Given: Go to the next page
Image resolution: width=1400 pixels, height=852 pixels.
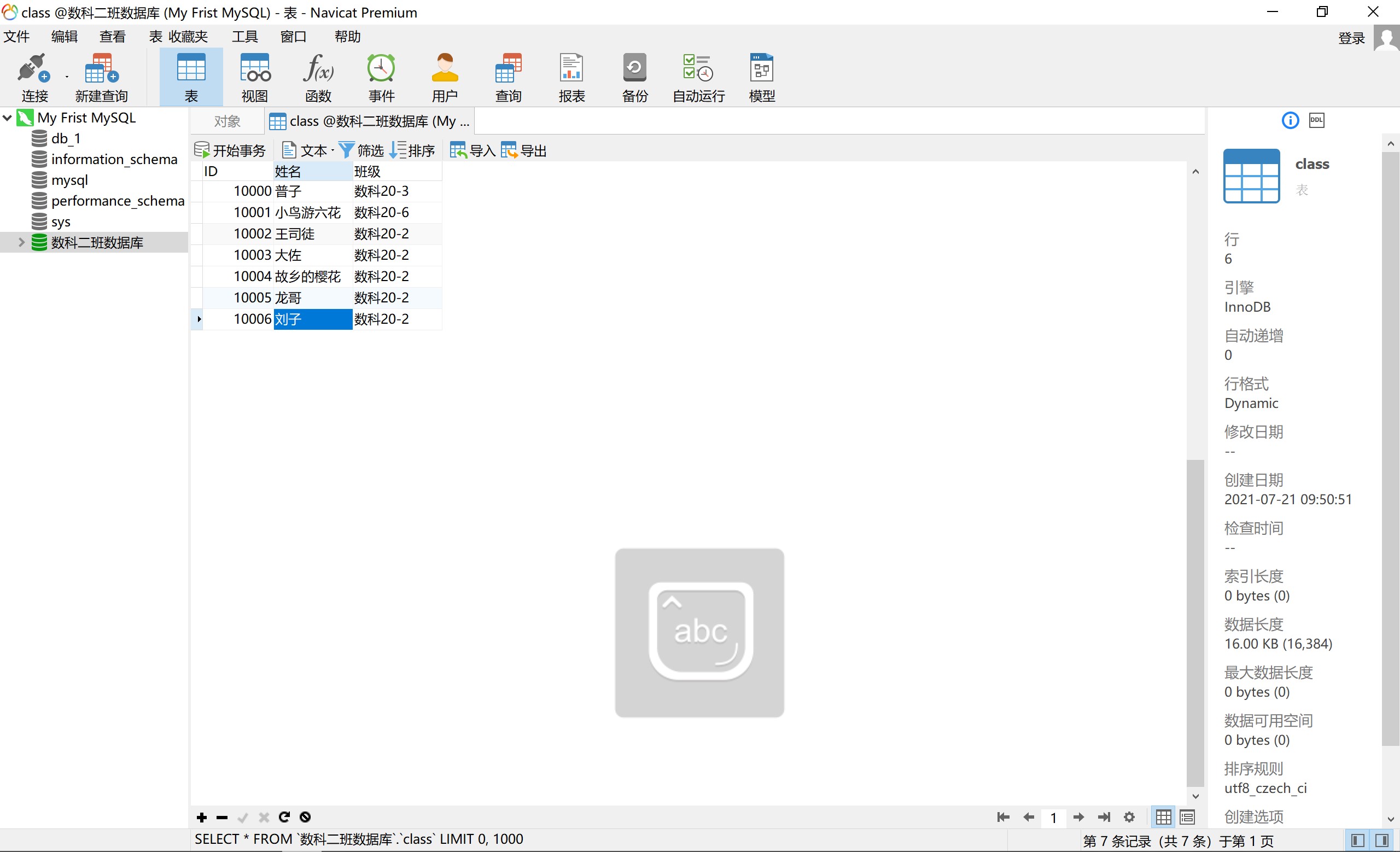Looking at the screenshot, I should (1078, 817).
